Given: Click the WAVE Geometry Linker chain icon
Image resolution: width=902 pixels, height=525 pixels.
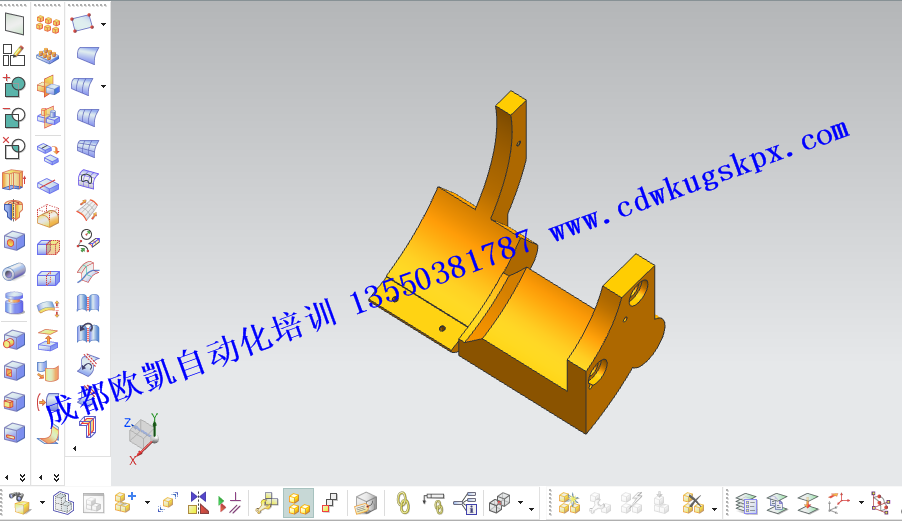Looking at the screenshot, I should pos(403,503).
